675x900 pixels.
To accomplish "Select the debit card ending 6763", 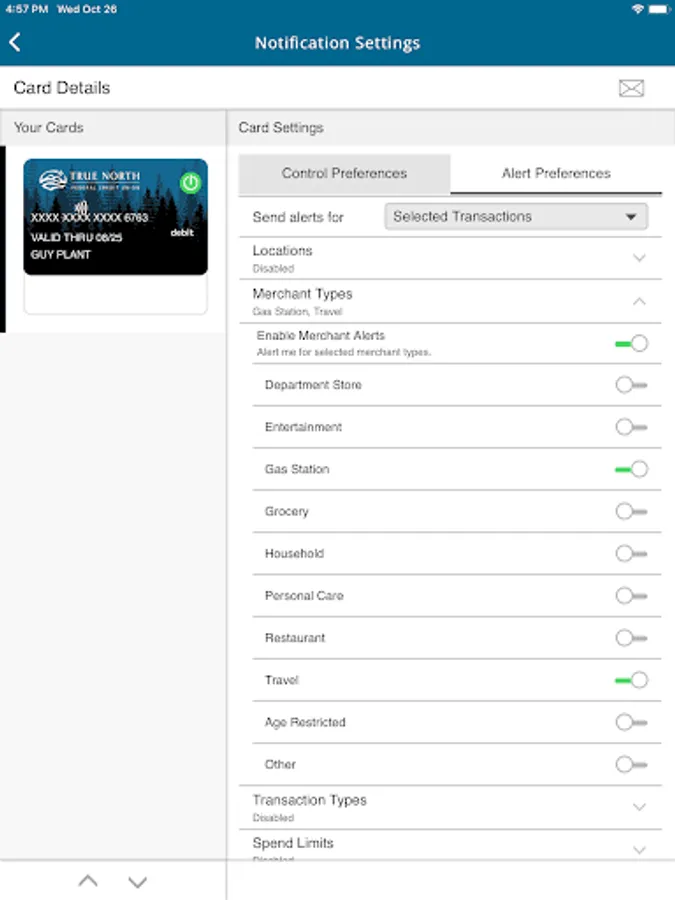I will click(115, 217).
